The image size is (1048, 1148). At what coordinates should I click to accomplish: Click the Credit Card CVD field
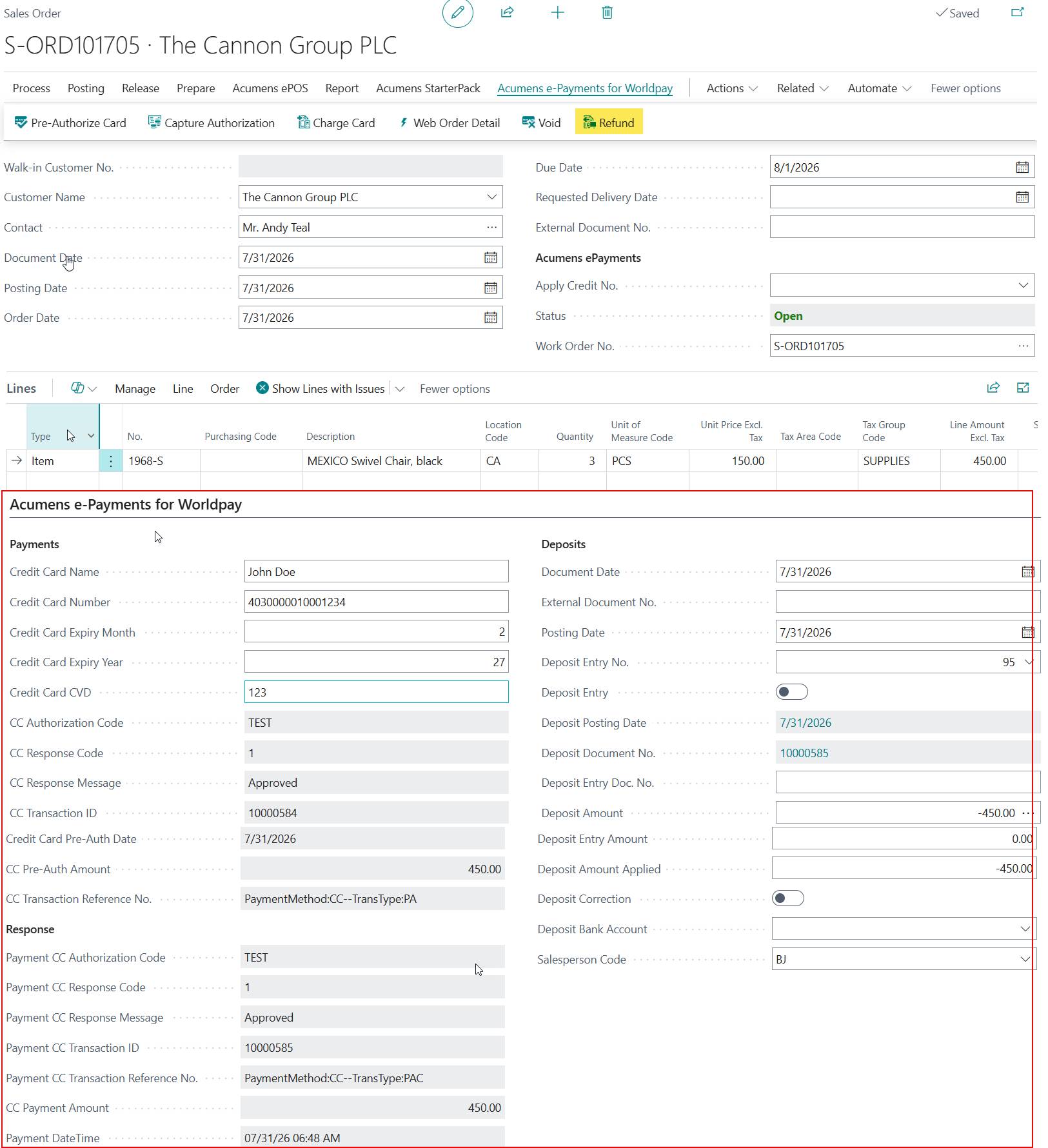(376, 692)
